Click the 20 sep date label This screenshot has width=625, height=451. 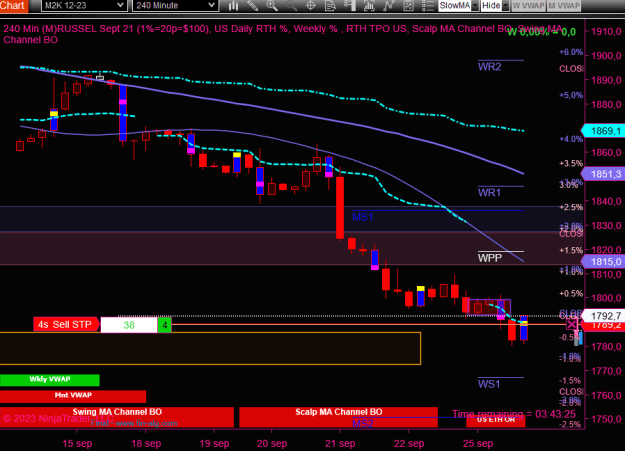[x=272, y=443]
